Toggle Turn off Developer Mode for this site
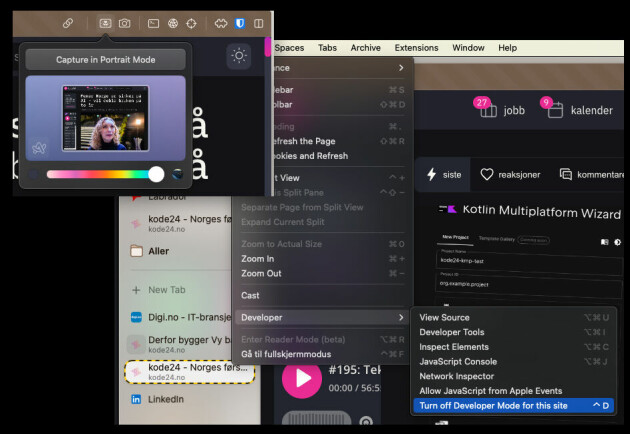630x434 pixels. [x=514, y=406]
